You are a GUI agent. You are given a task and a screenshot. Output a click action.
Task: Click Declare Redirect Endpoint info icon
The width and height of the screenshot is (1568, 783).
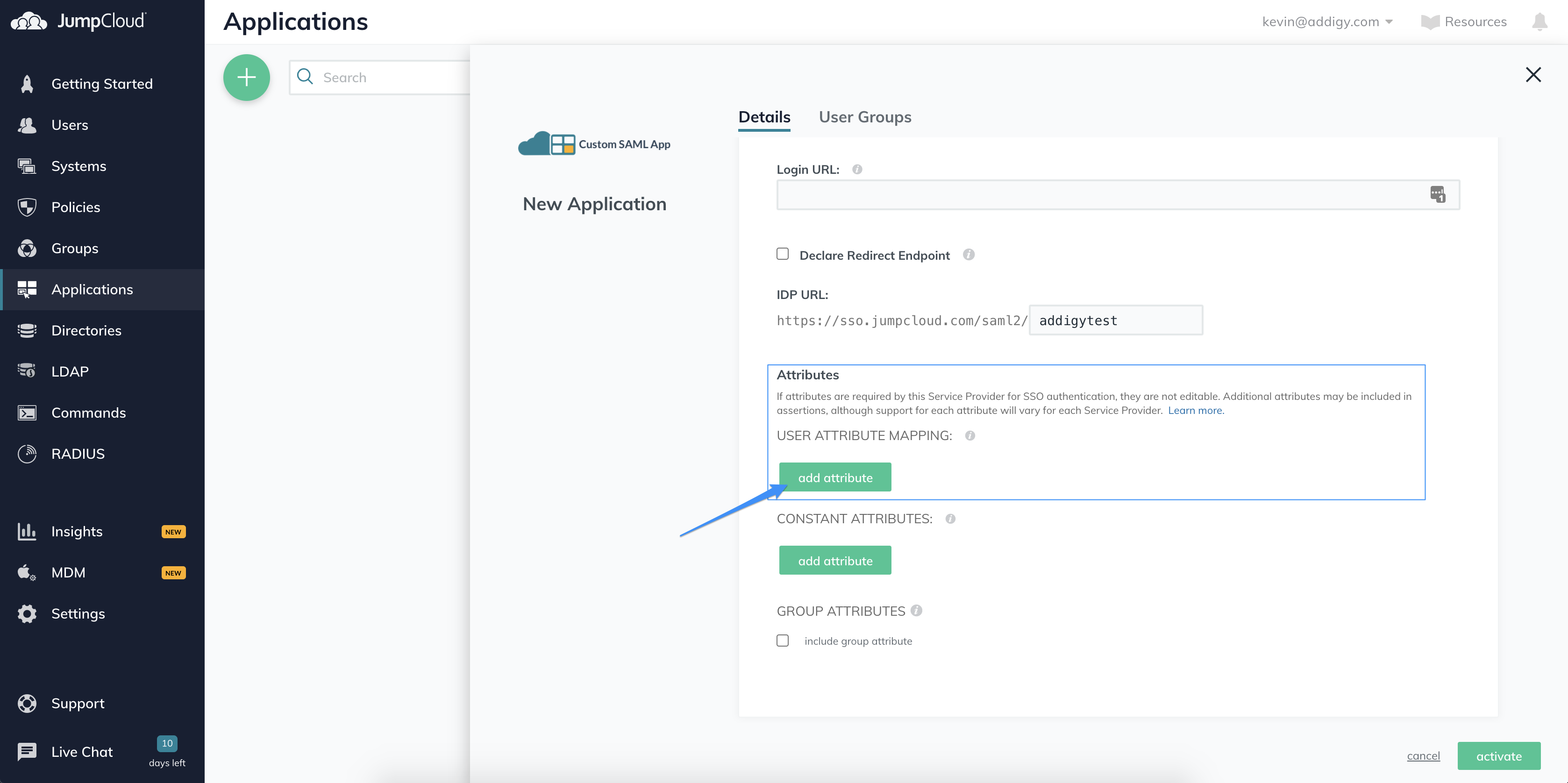pyautogui.click(x=969, y=255)
